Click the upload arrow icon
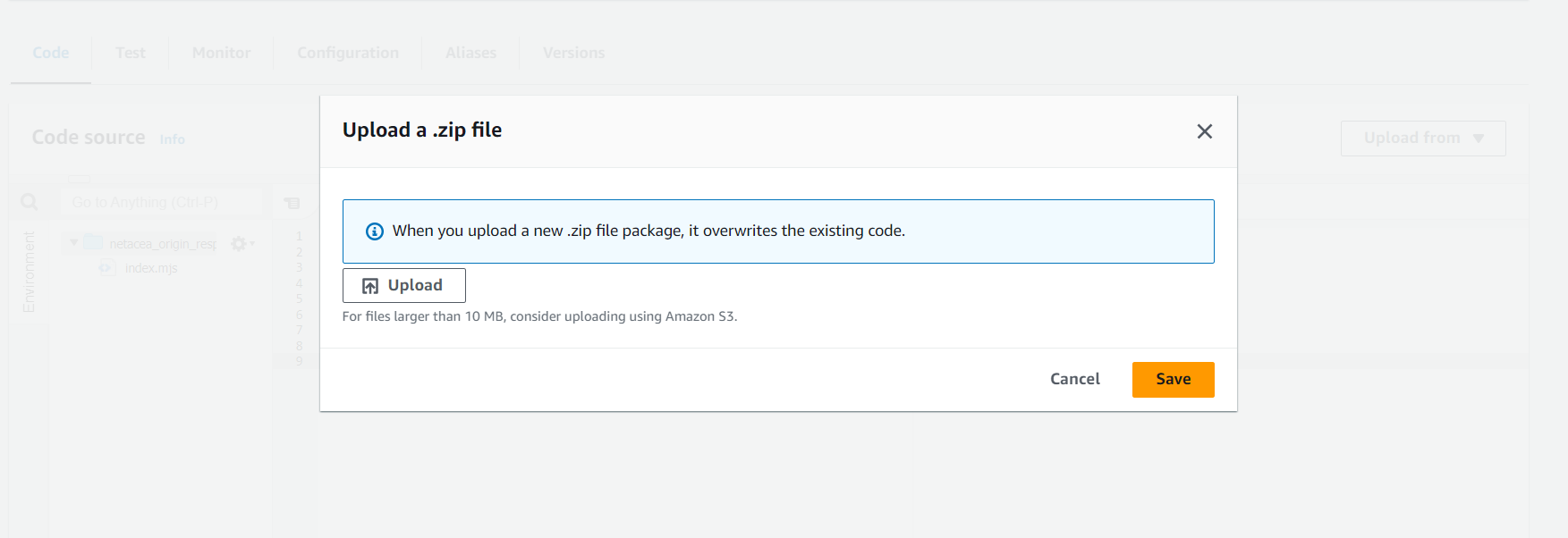Screen dimensions: 1568x538 [370, 286]
